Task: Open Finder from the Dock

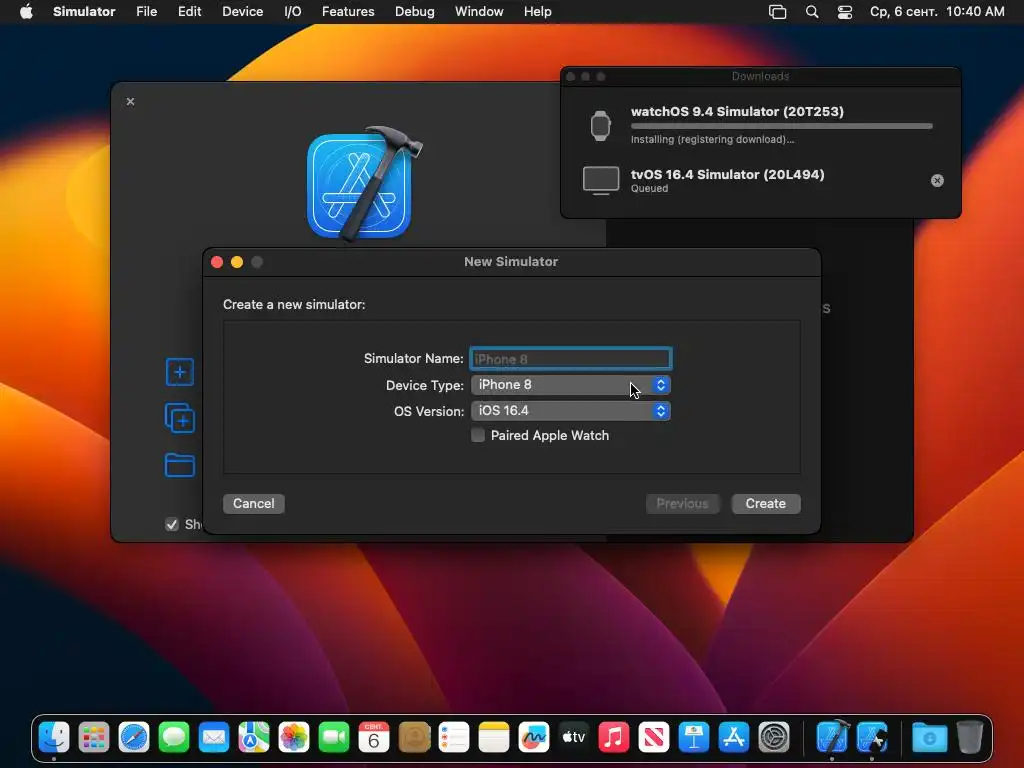Action: (54, 738)
